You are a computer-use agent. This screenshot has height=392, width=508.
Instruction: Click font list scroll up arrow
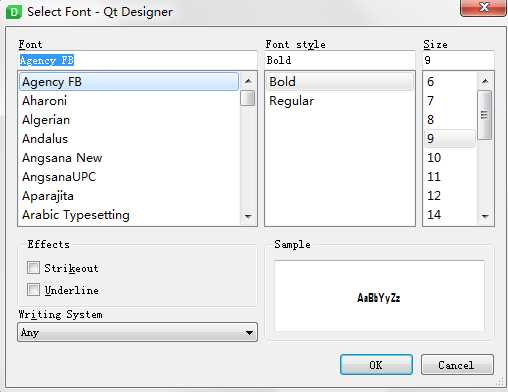click(248, 81)
